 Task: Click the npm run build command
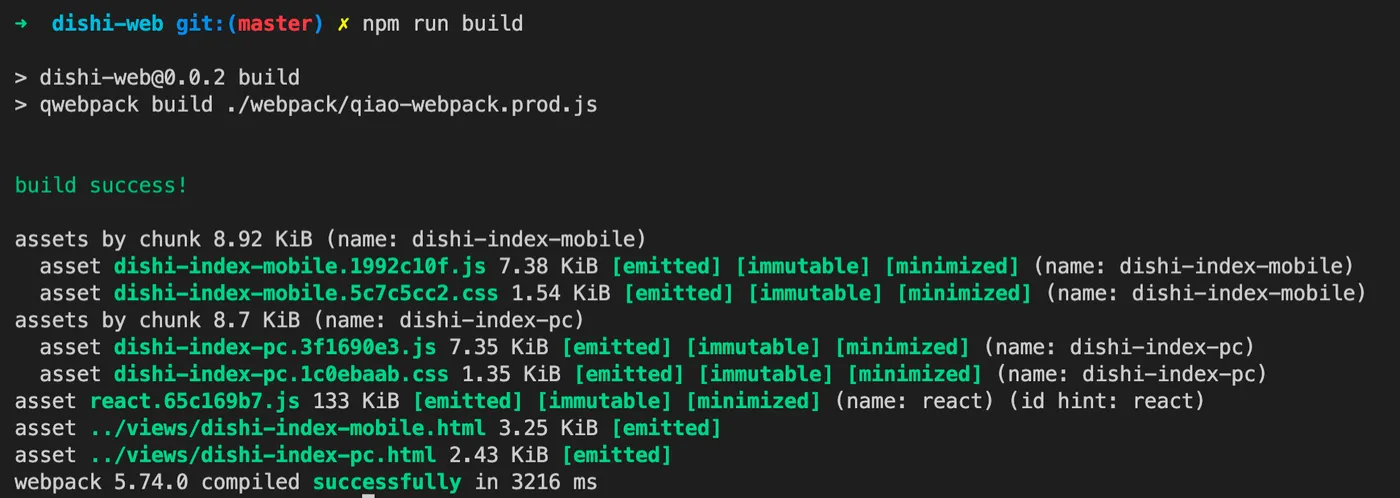point(443,23)
